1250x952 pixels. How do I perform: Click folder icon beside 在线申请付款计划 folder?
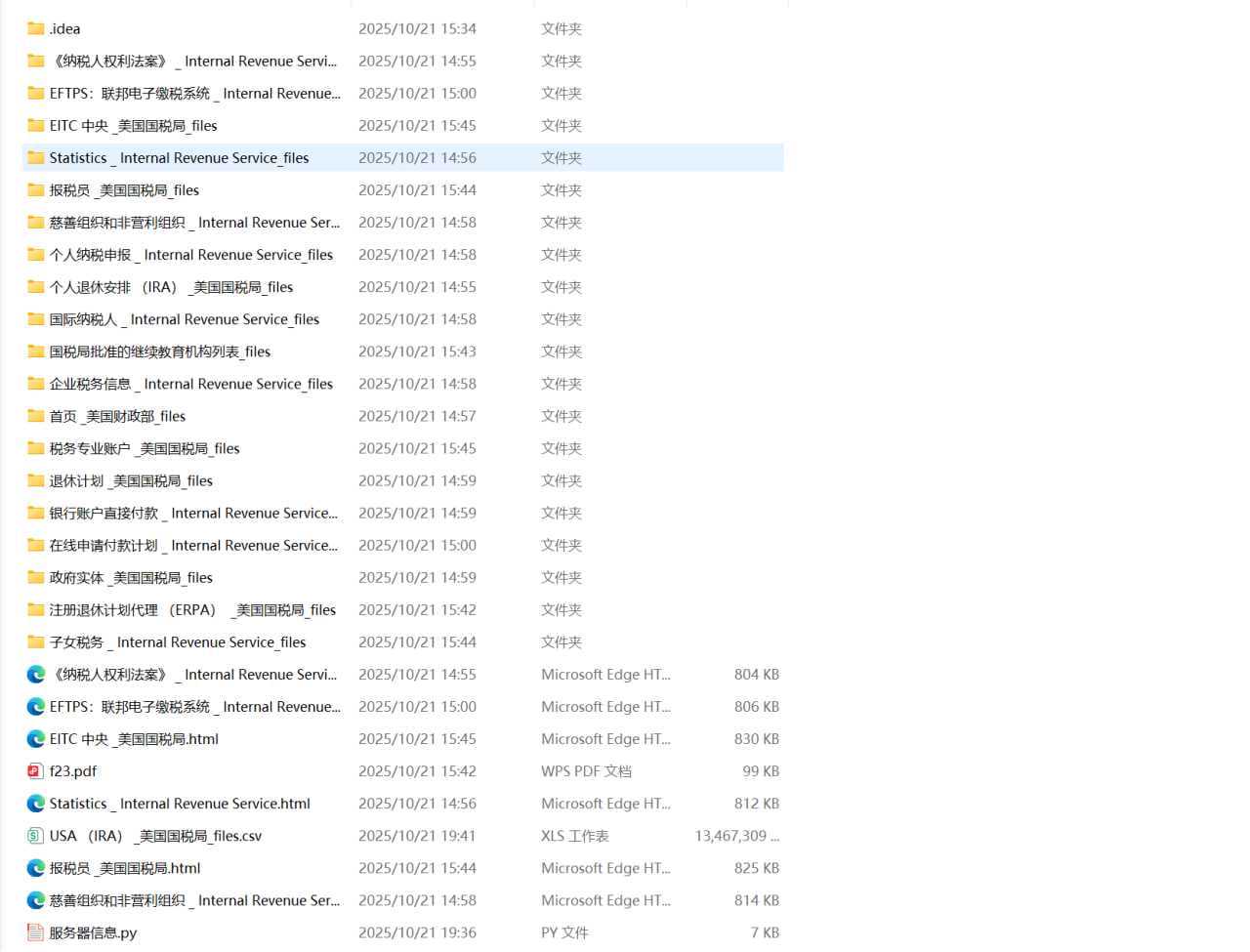(36, 544)
